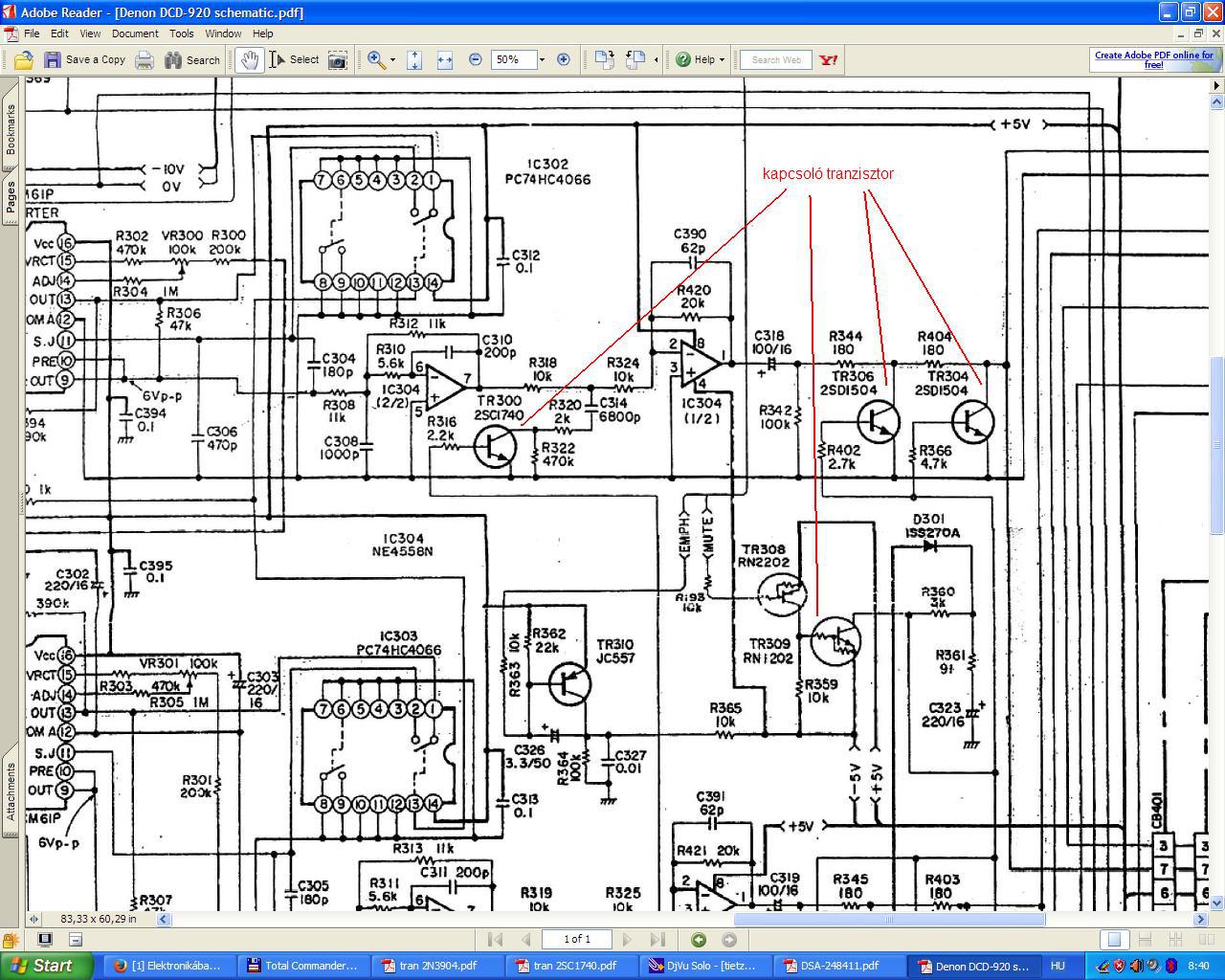This screenshot has width=1225, height=980.
Task: Open the zoom percentage dropdown list
Action: point(542,59)
